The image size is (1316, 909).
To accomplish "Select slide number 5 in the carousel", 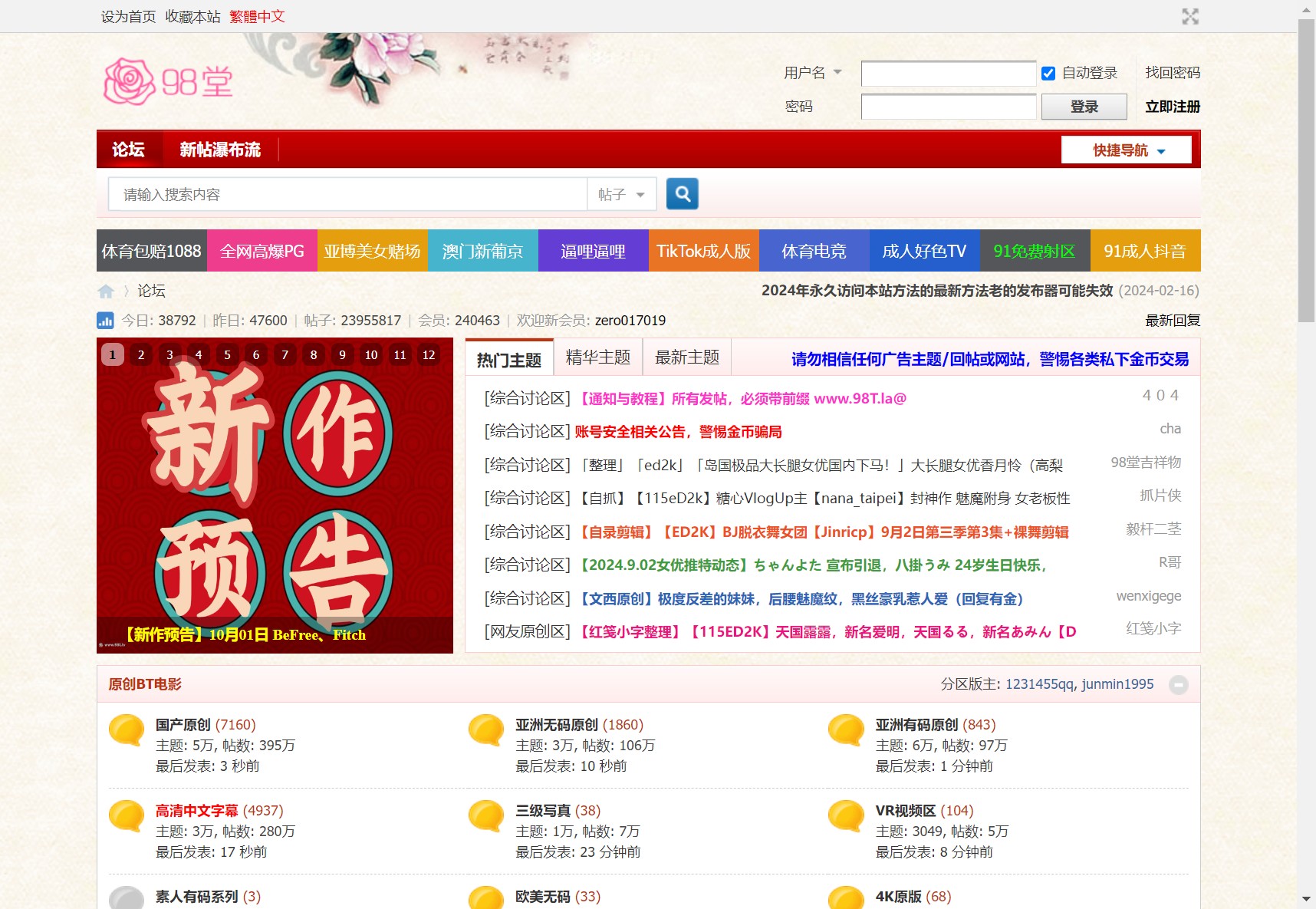I will click(227, 354).
